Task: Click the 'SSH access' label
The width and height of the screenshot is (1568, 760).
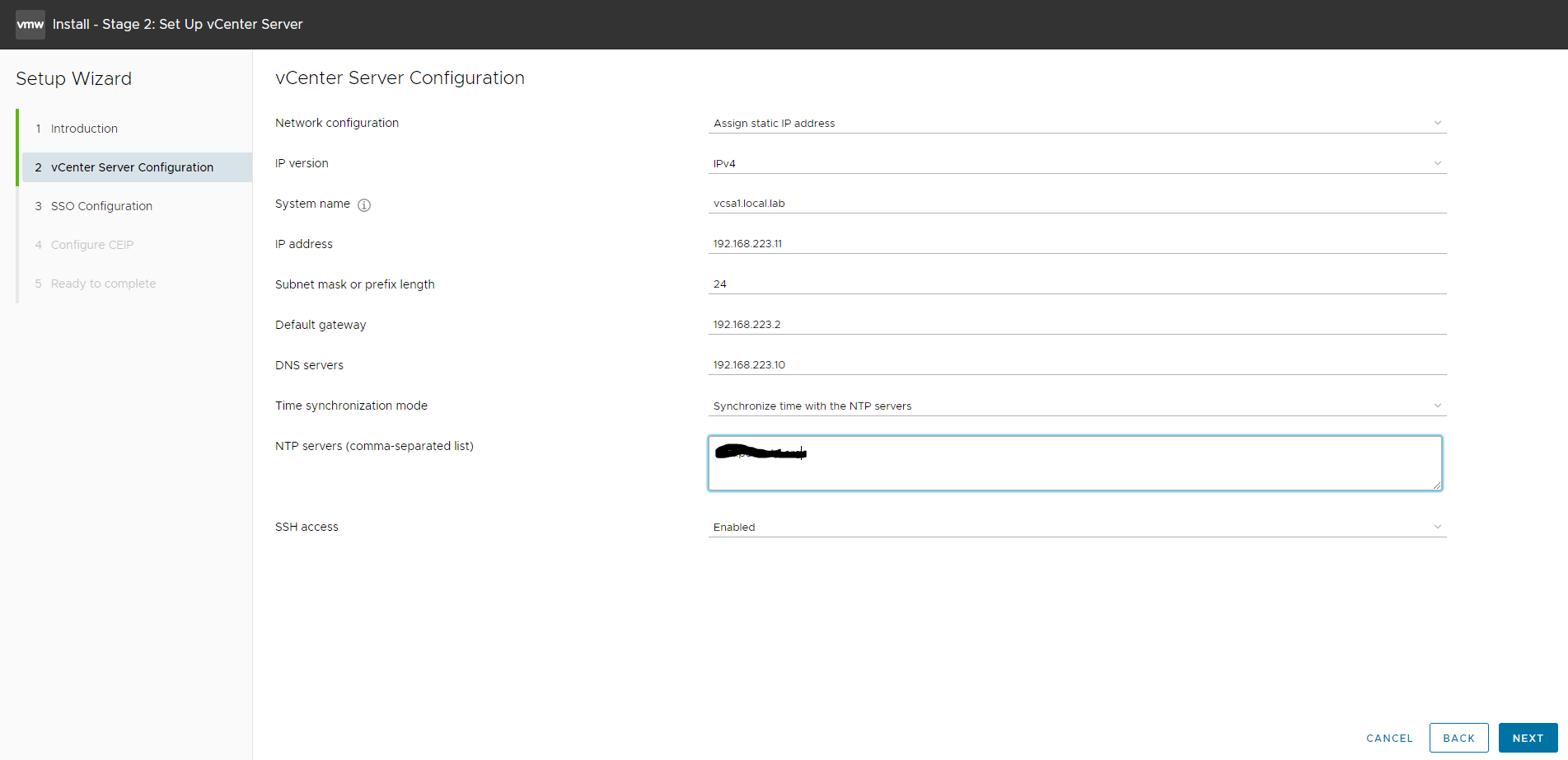Action: (x=307, y=527)
